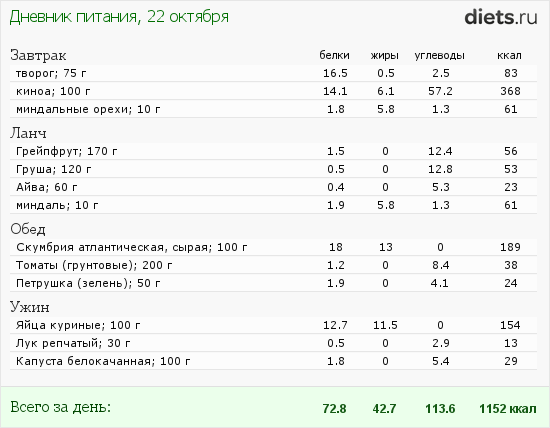The height and width of the screenshot is (428, 550).
Task: Click the 83 kcal value for творог
Action: 511,73
